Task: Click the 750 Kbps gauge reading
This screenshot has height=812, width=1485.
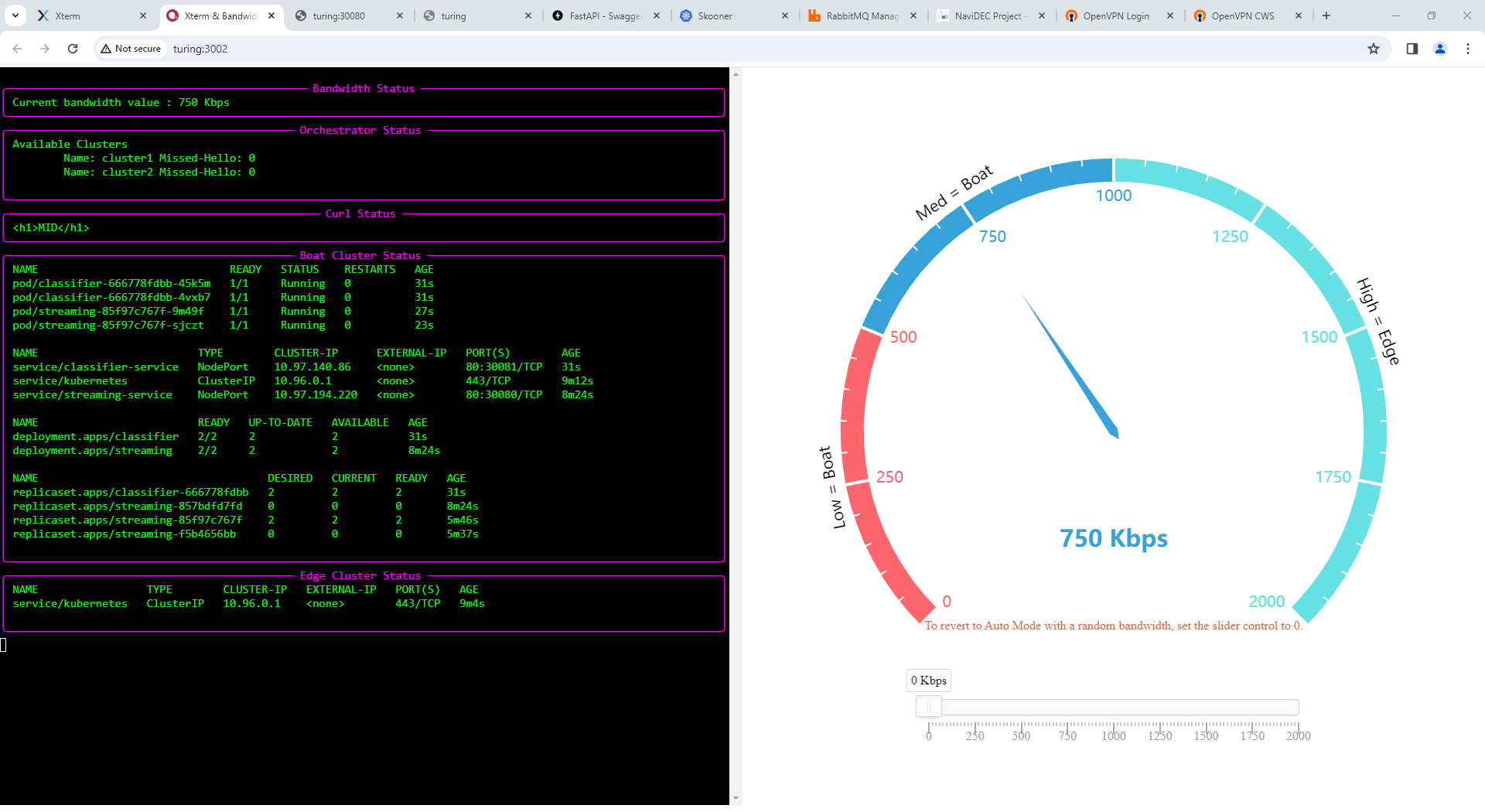Action: point(1114,537)
